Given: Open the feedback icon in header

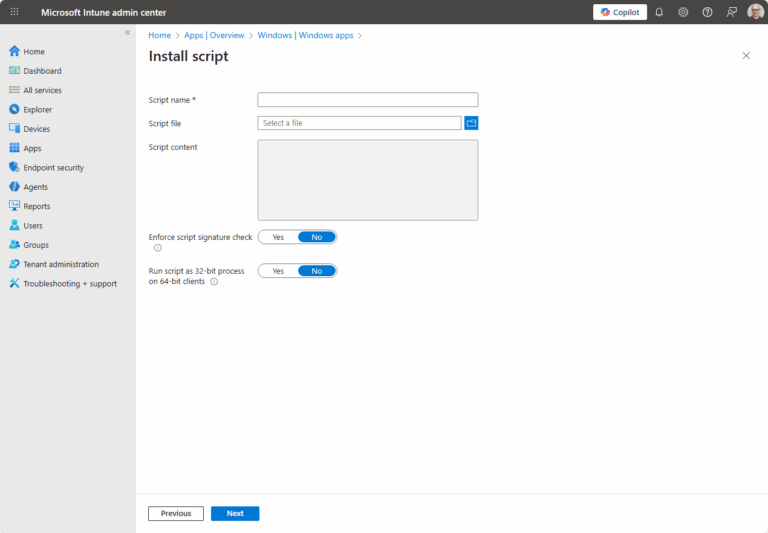Looking at the screenshot, I should pyautogui.click(x=731, y=12).
